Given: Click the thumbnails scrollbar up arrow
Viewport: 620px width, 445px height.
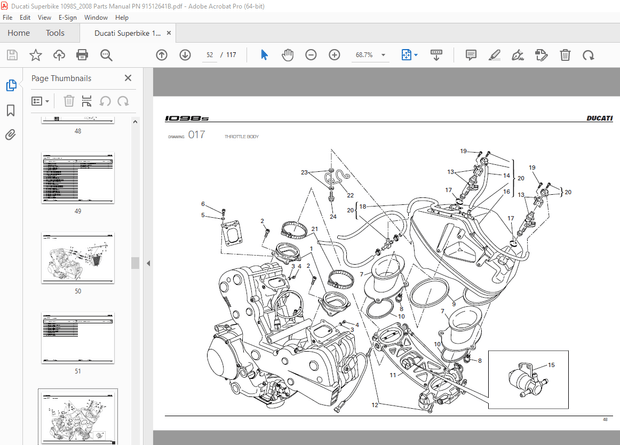Looking at the screenshot, I should click(135, 122).
